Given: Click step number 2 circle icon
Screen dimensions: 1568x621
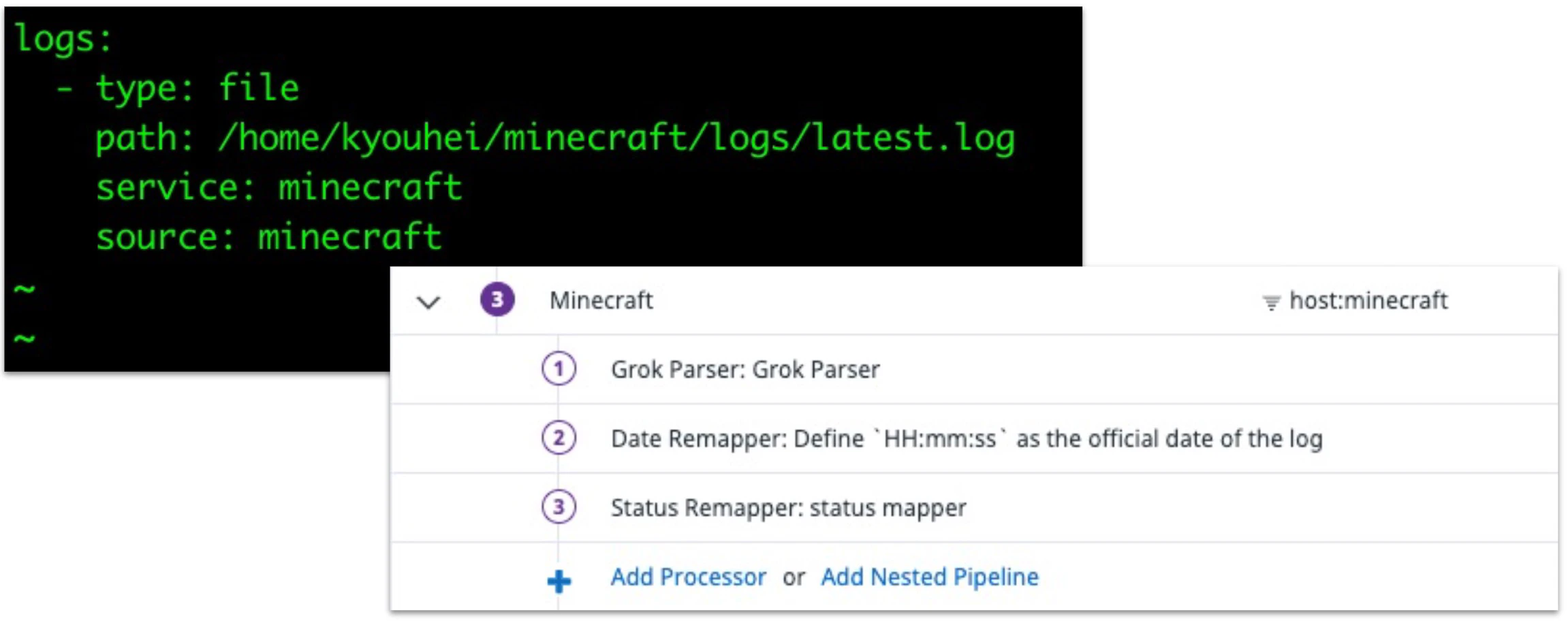Looking at the screenshot, I should pyautogui.click(x=559, y=438).
